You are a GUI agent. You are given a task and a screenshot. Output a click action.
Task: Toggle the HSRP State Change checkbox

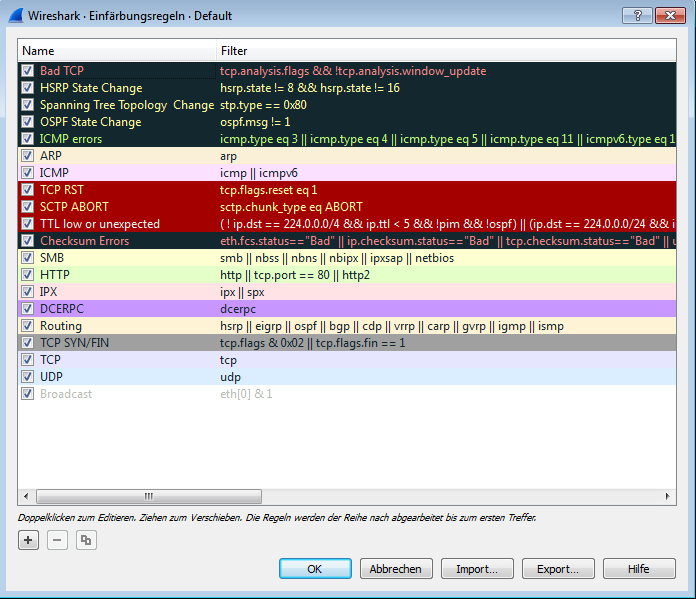click(28, 87)
